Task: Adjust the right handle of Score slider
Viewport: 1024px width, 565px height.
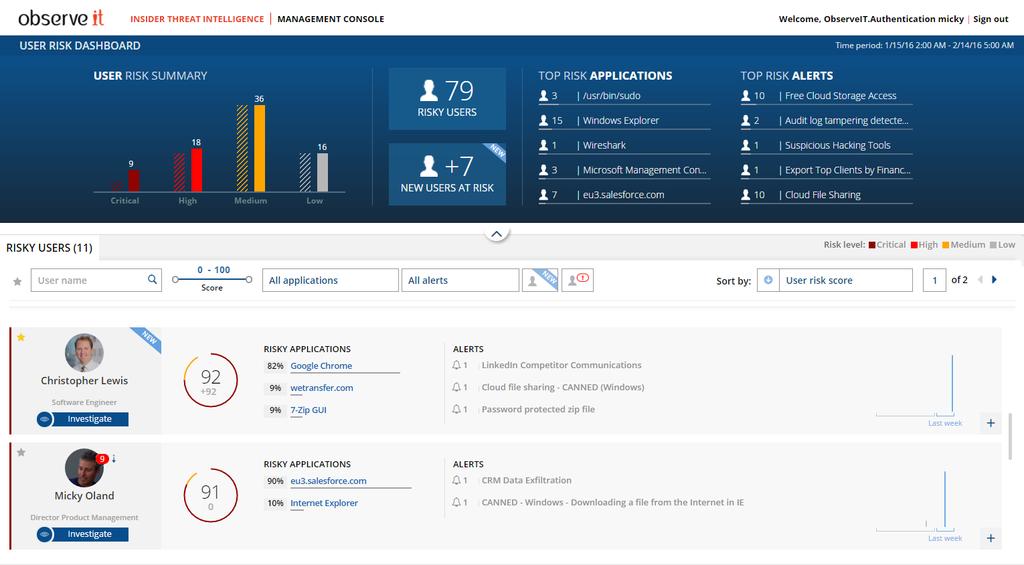Action: 249,280
